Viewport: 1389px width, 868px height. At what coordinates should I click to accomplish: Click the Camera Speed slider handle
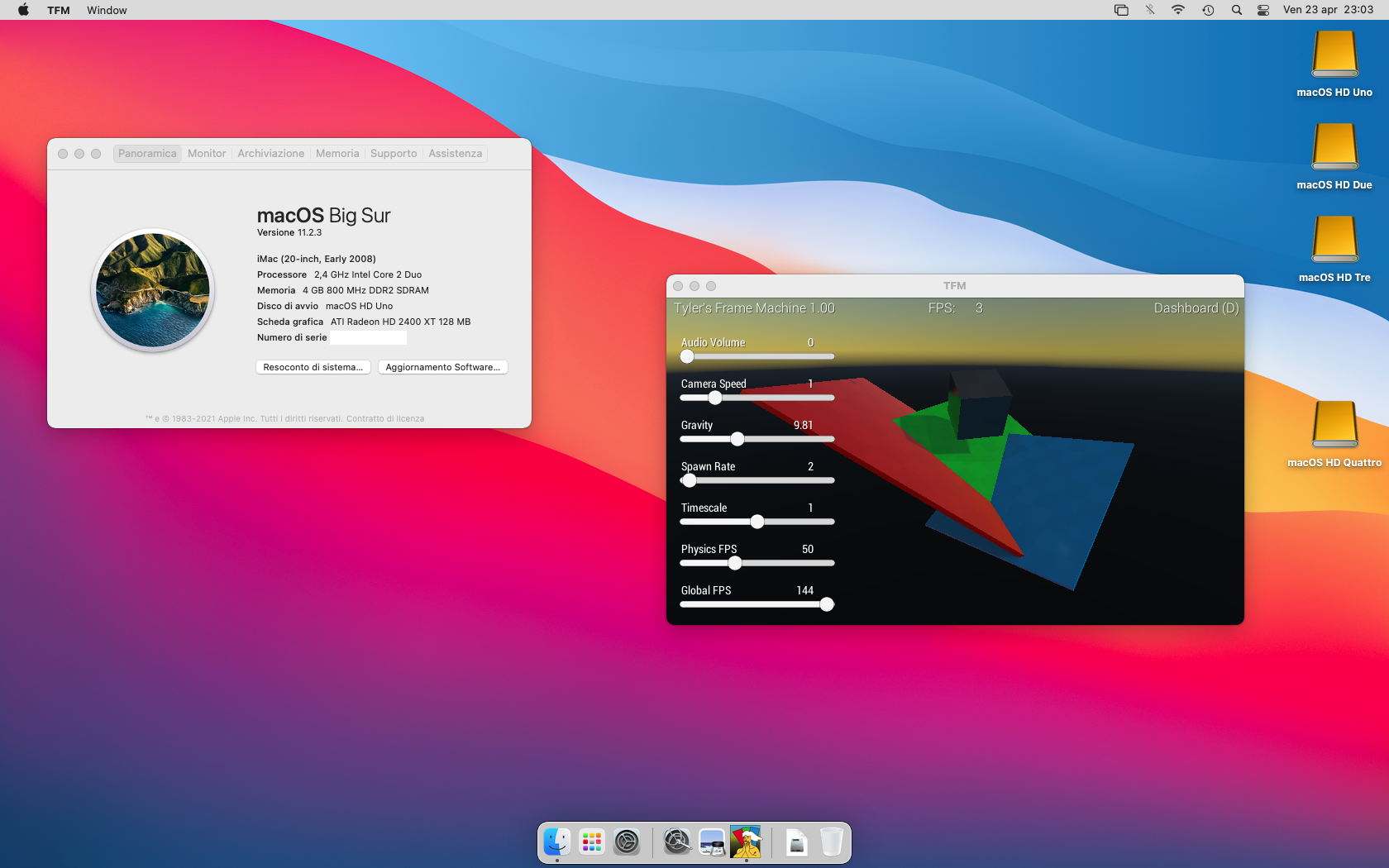click(715, 398)
